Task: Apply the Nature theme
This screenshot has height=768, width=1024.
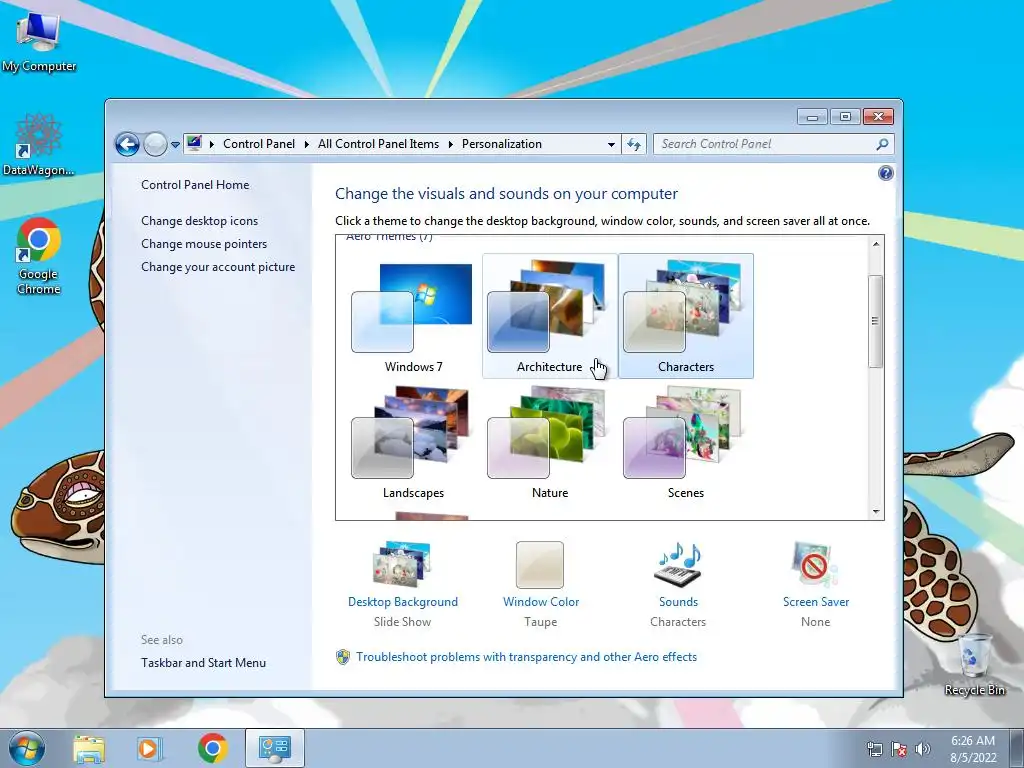Action: click(x=549, y=442)
